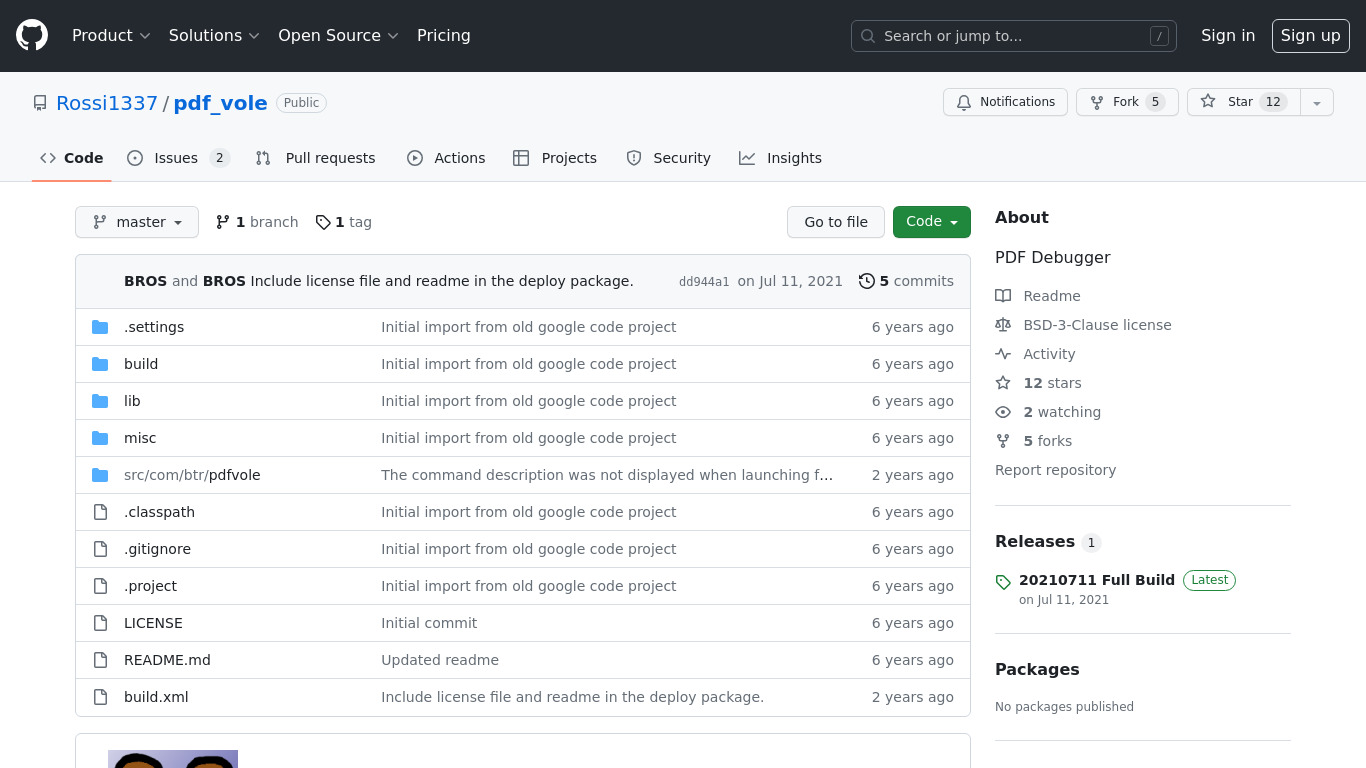Viewport: 1366px width, 768px height.
Task: Open the 20210711 Full Build release
Action: click(x=1097, y=580)
